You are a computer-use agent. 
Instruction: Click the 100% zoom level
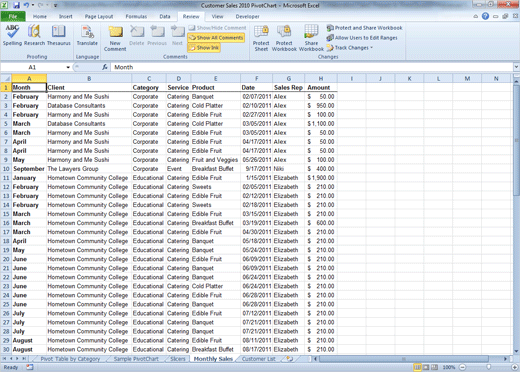(x=449, y=367)
